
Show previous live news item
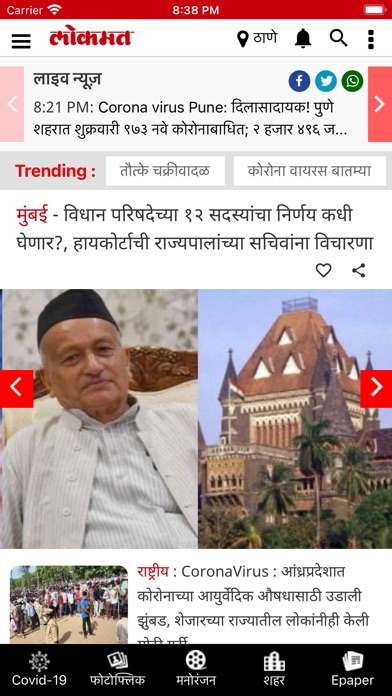(x=12, y=104)
